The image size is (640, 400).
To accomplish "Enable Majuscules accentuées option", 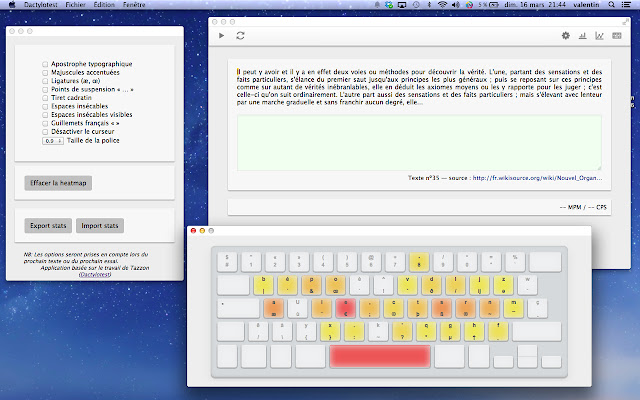I will [45, 73].
